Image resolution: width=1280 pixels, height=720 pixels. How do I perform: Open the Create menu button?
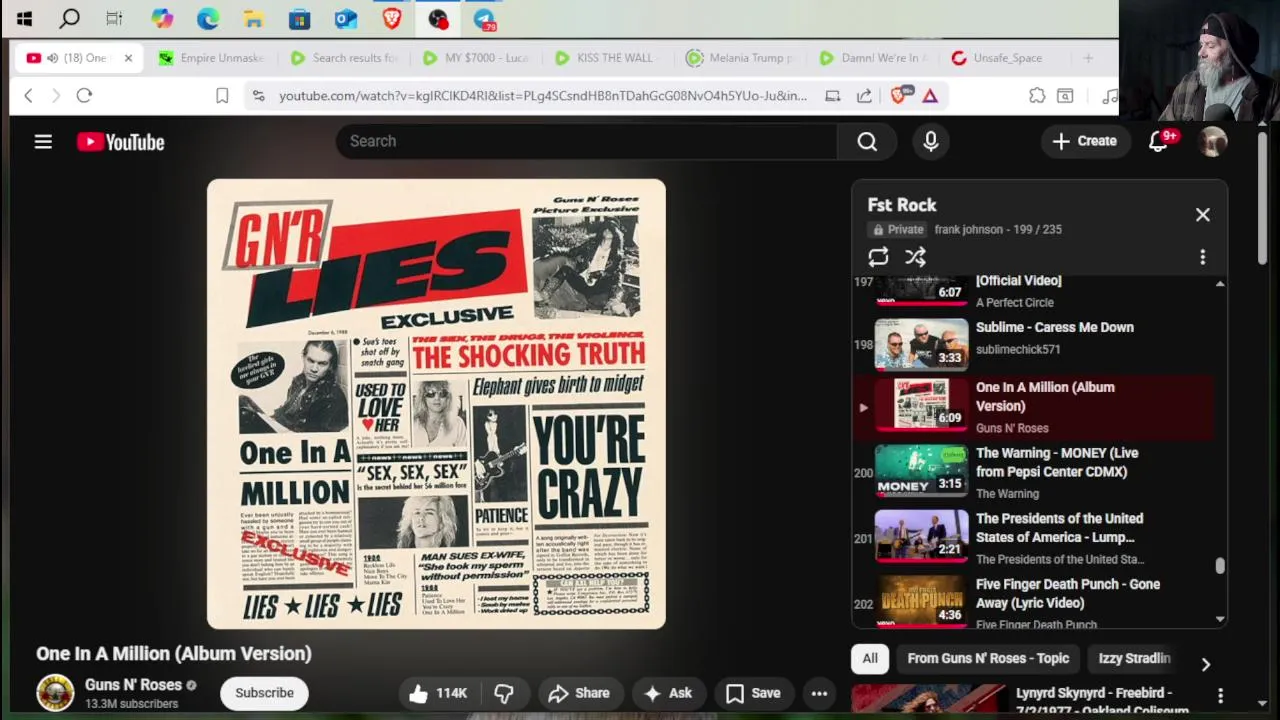click(x=1084, y=141)
